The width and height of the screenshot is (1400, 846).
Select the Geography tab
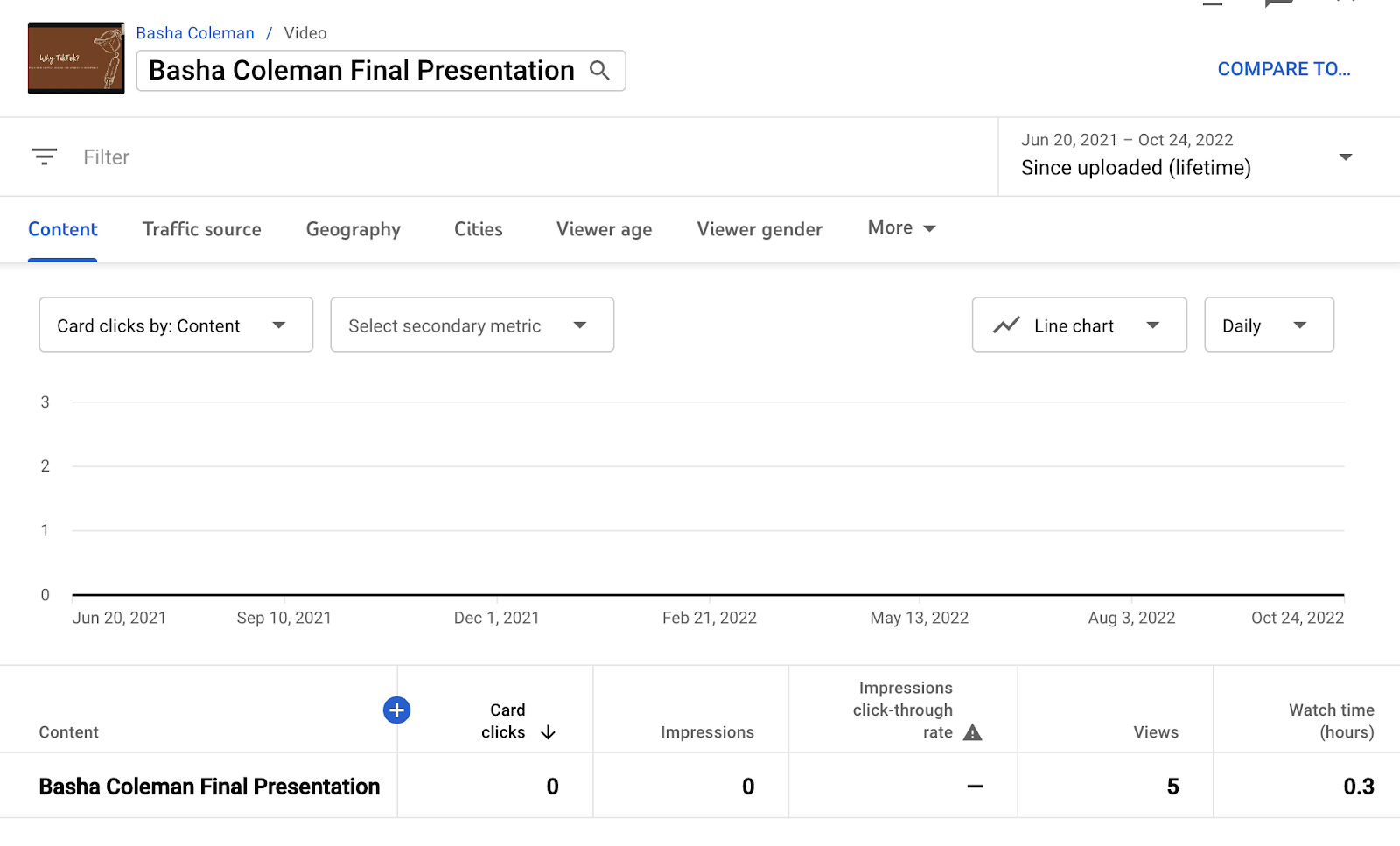coord(353,229)
